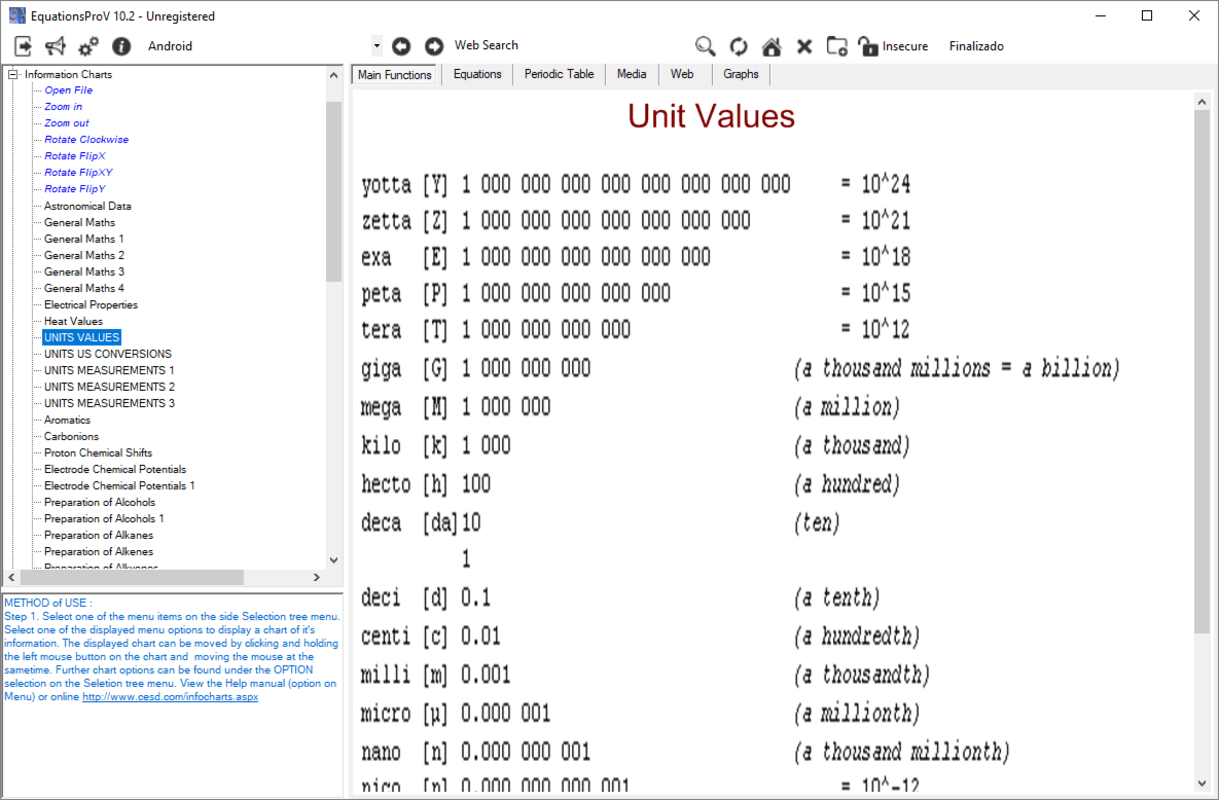Select UNITS US CONVERSIONS in the tree
Image resolution: width=1219 pixels, height=800 pixels.
tap(107, 354)
